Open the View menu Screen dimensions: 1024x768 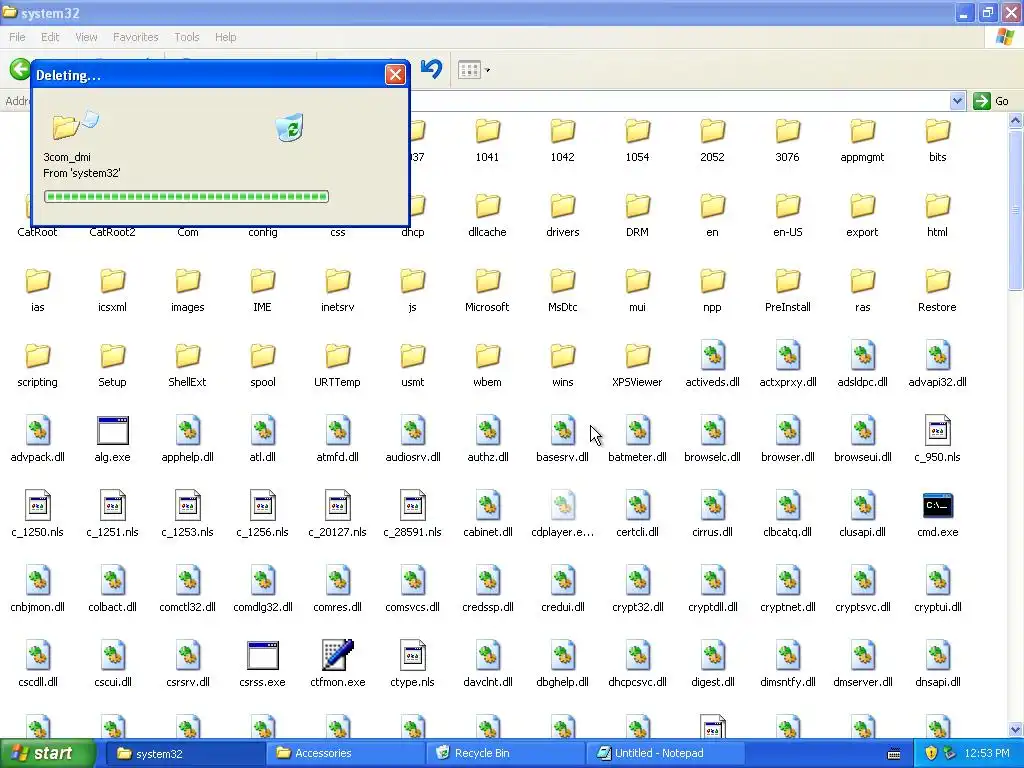click(86, 37)
